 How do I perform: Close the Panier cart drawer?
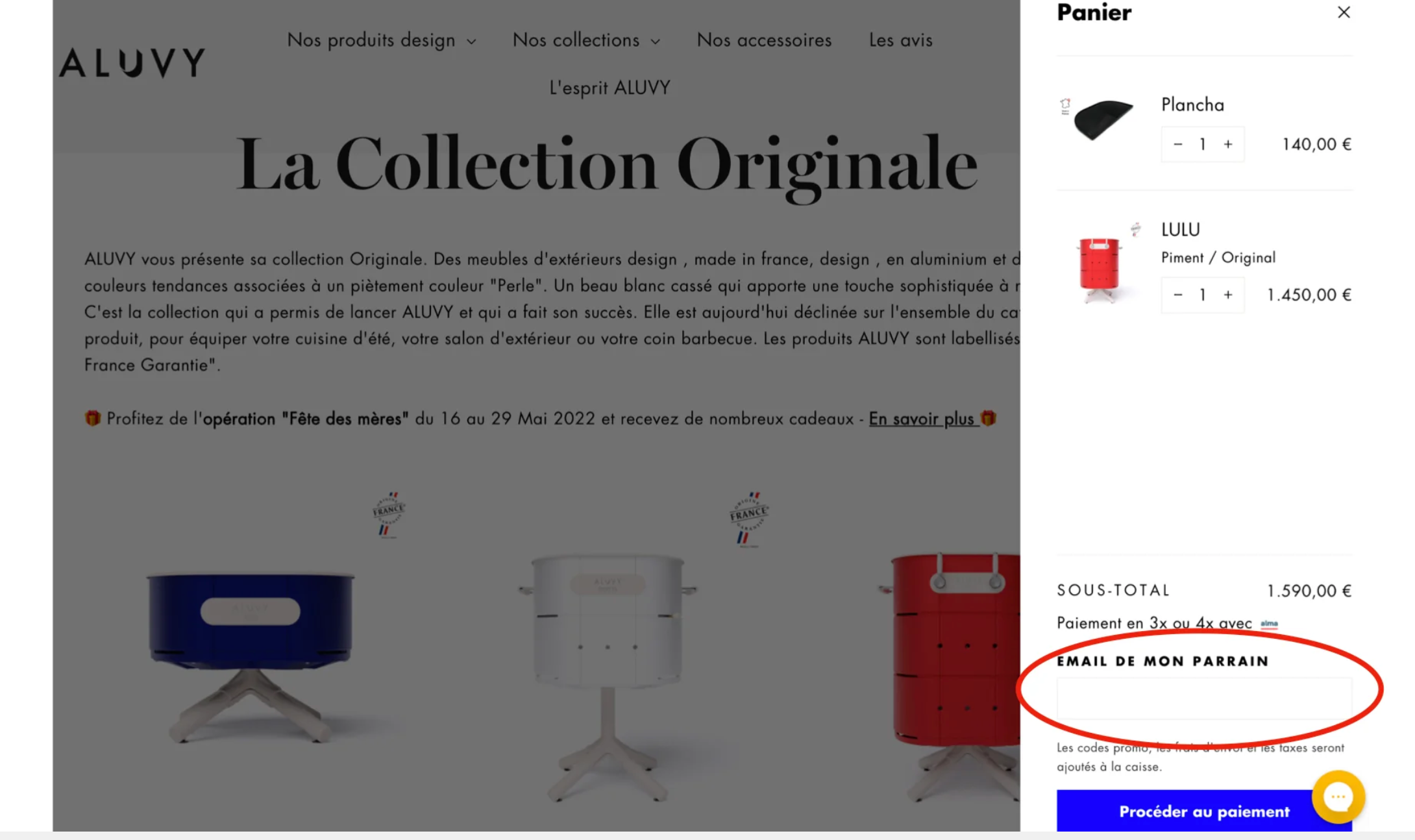coord(1344,12)
